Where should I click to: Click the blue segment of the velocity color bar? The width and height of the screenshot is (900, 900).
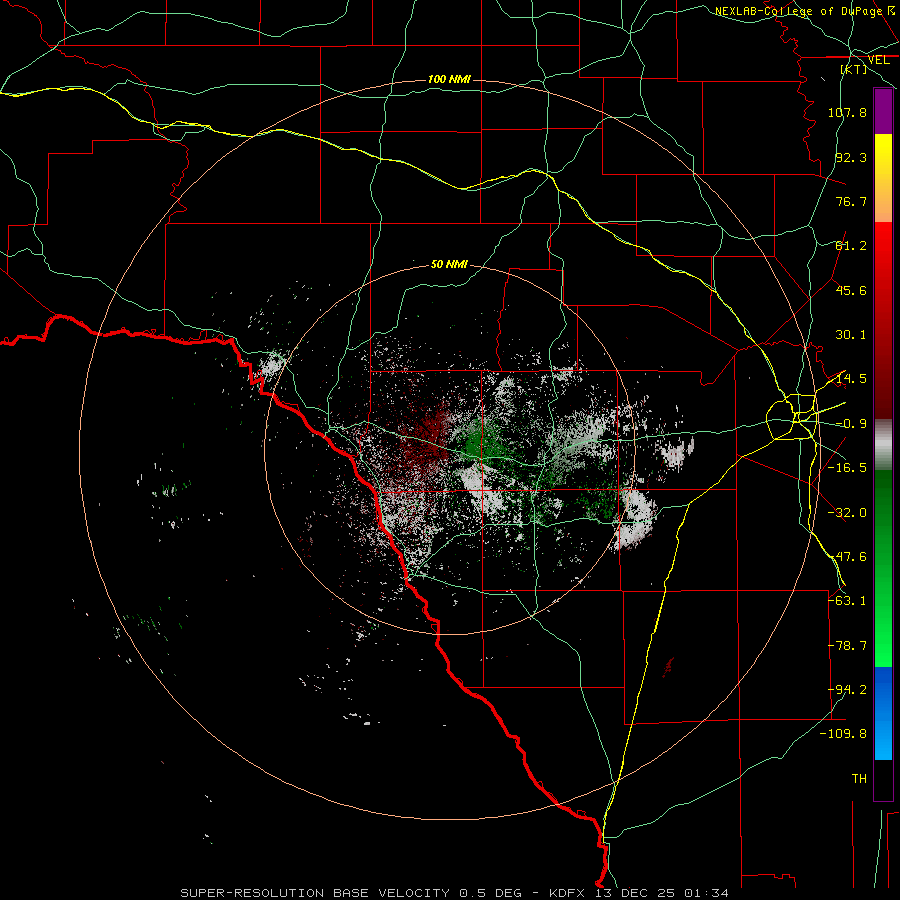coord(883,713)
